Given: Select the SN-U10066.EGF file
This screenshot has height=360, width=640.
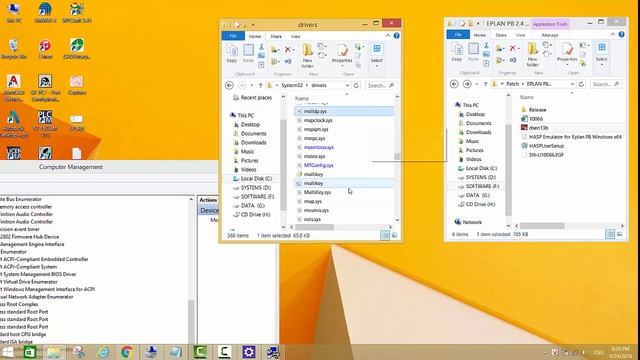Looking at the screenshot, I should click(546, 155).
